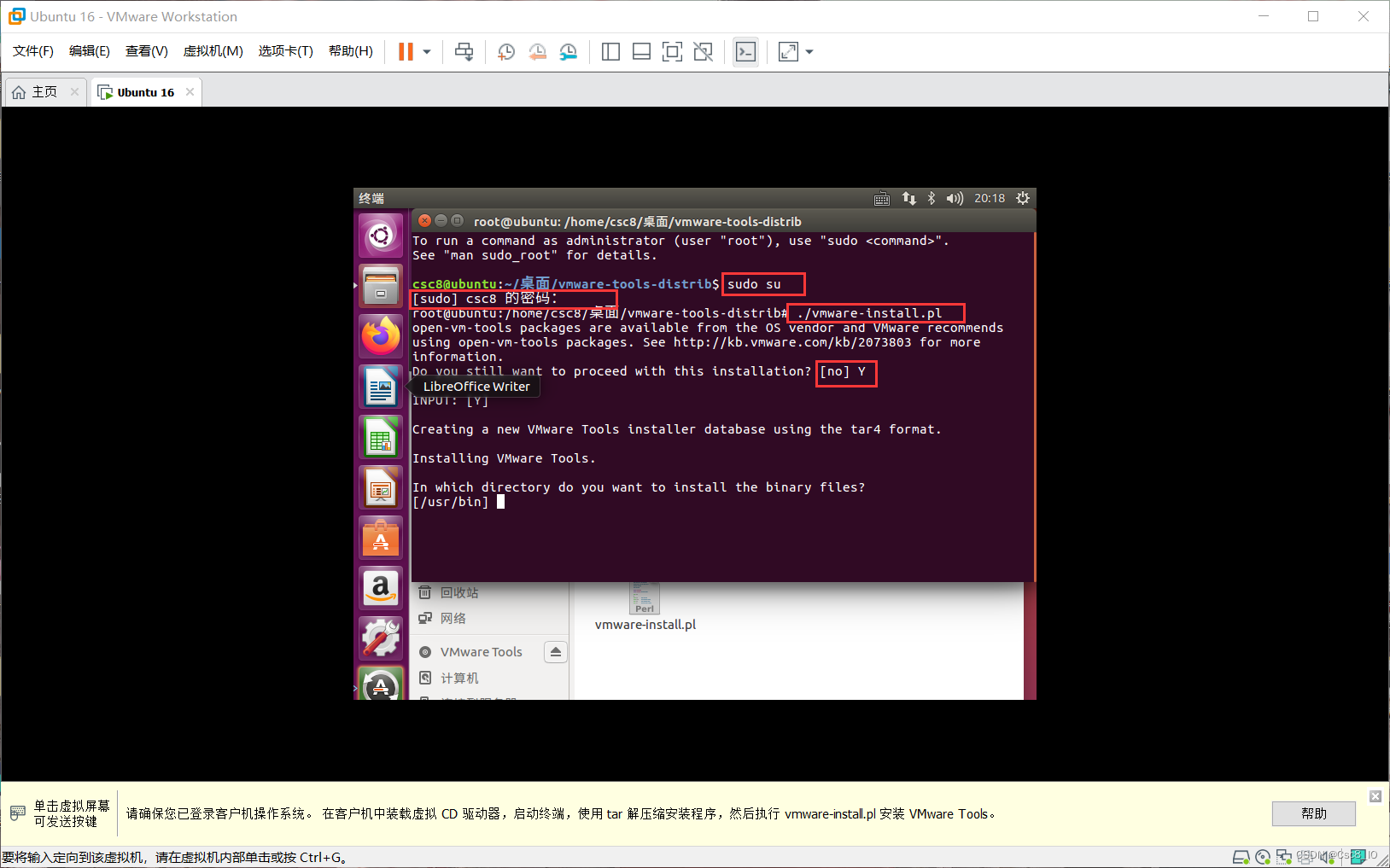The image size is (1390, 868).
Task: Click the keyboard input indicator
Action: (x=882, y=198)
